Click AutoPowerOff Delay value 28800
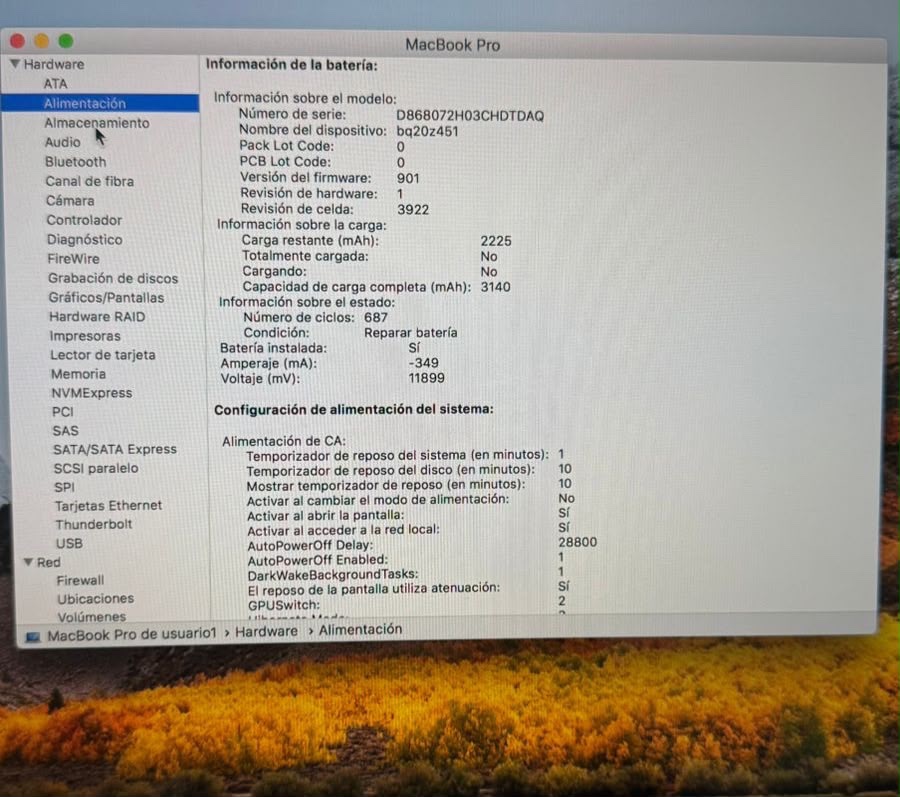Viewport: 900px width, 797px height. pyautogui.click(x=577, y=542)
